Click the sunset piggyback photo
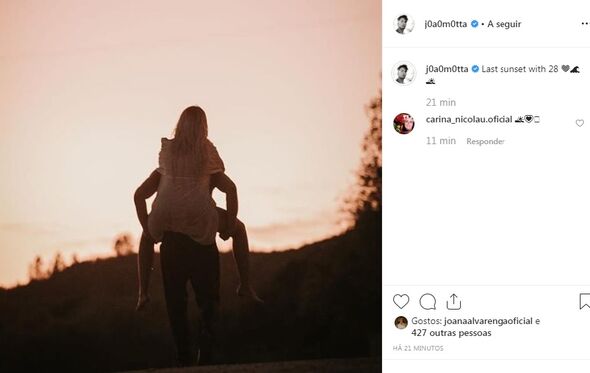Viewport: 590px width, 373px height. coord(191,186)
